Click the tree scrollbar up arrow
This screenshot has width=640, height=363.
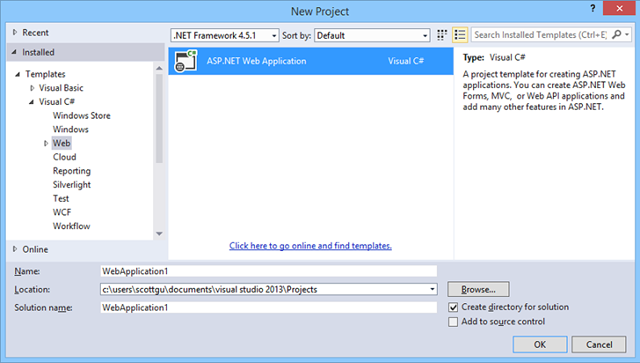(159, 68)
